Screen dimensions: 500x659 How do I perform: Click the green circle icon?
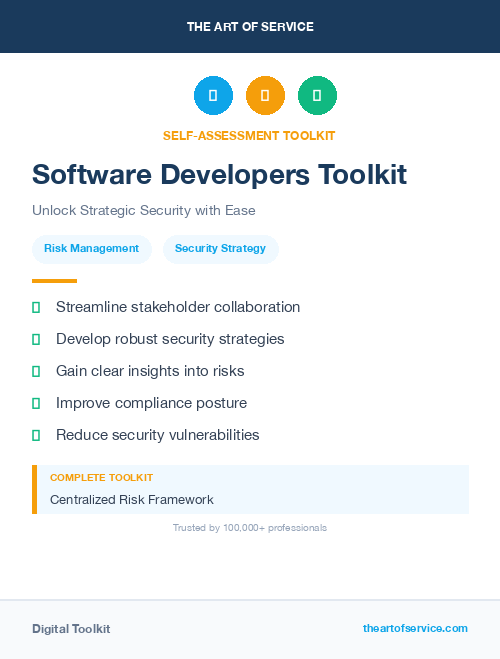pyautogui.click(x=317, y=95)
